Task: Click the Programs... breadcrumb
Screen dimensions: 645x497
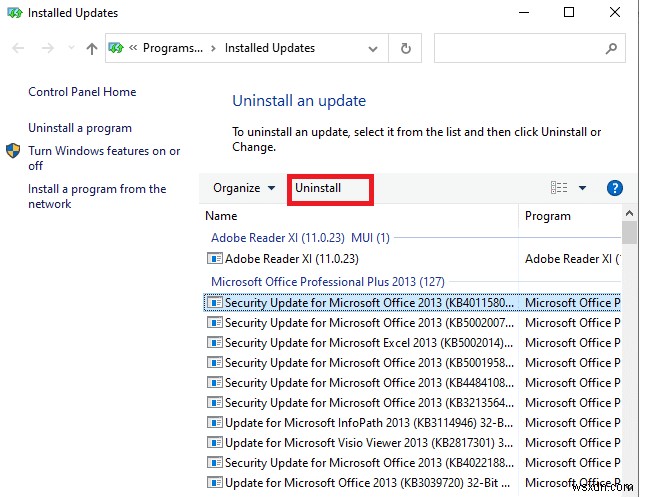Action: point(173,48)
